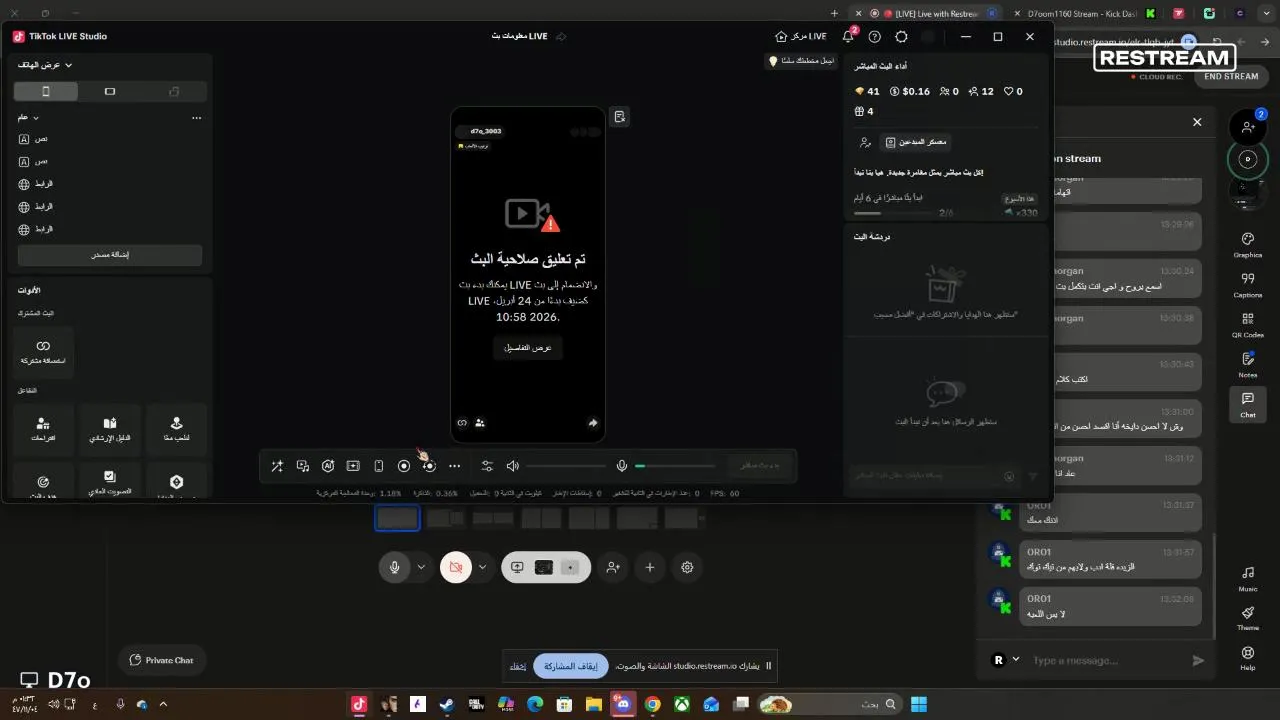Viewport: 1280px width, 720px height.
Task: Toggle the Restream camera off button
Action: coord(456,567)
